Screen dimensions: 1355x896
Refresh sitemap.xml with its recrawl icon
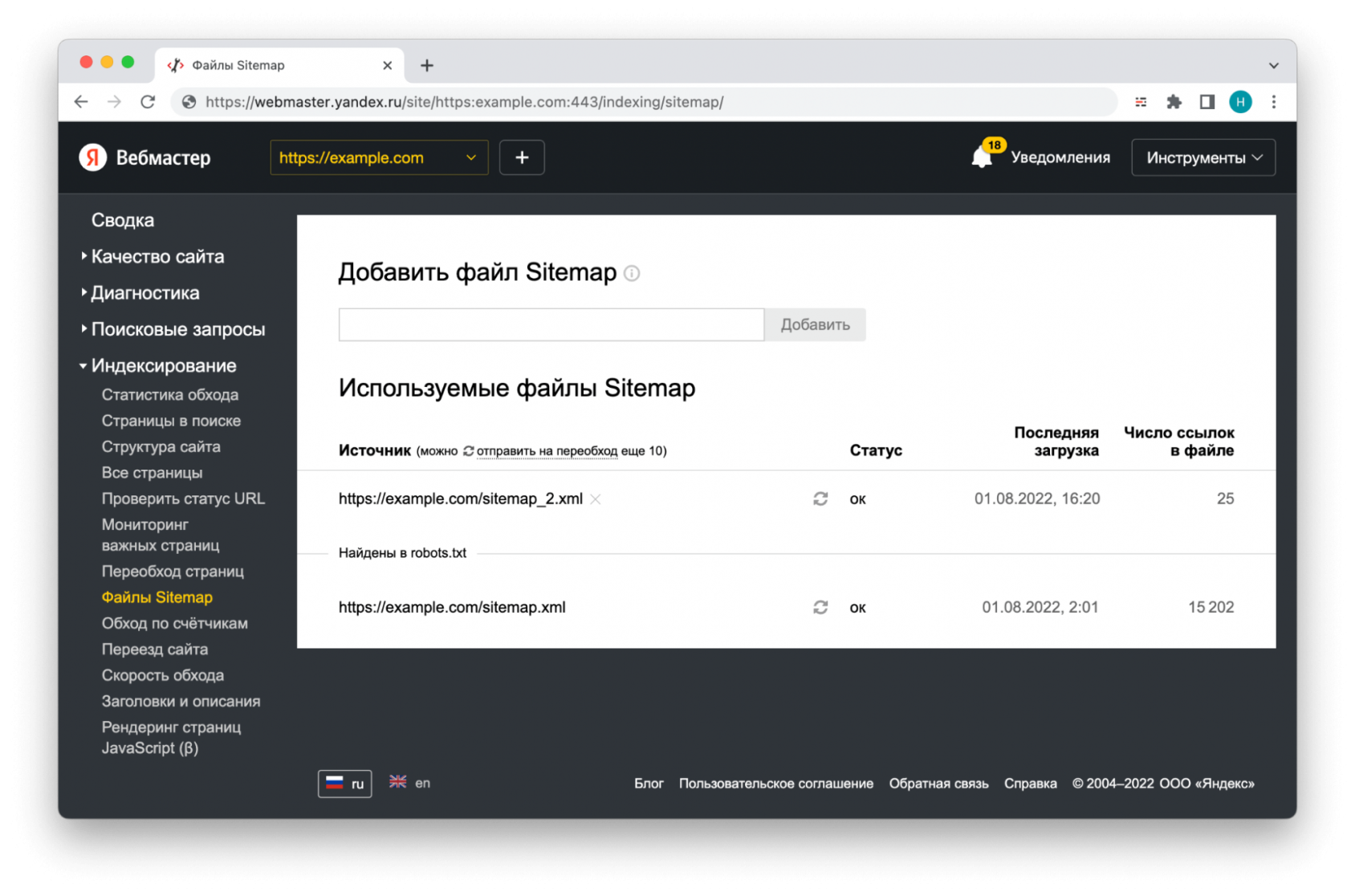coord(820,607)
